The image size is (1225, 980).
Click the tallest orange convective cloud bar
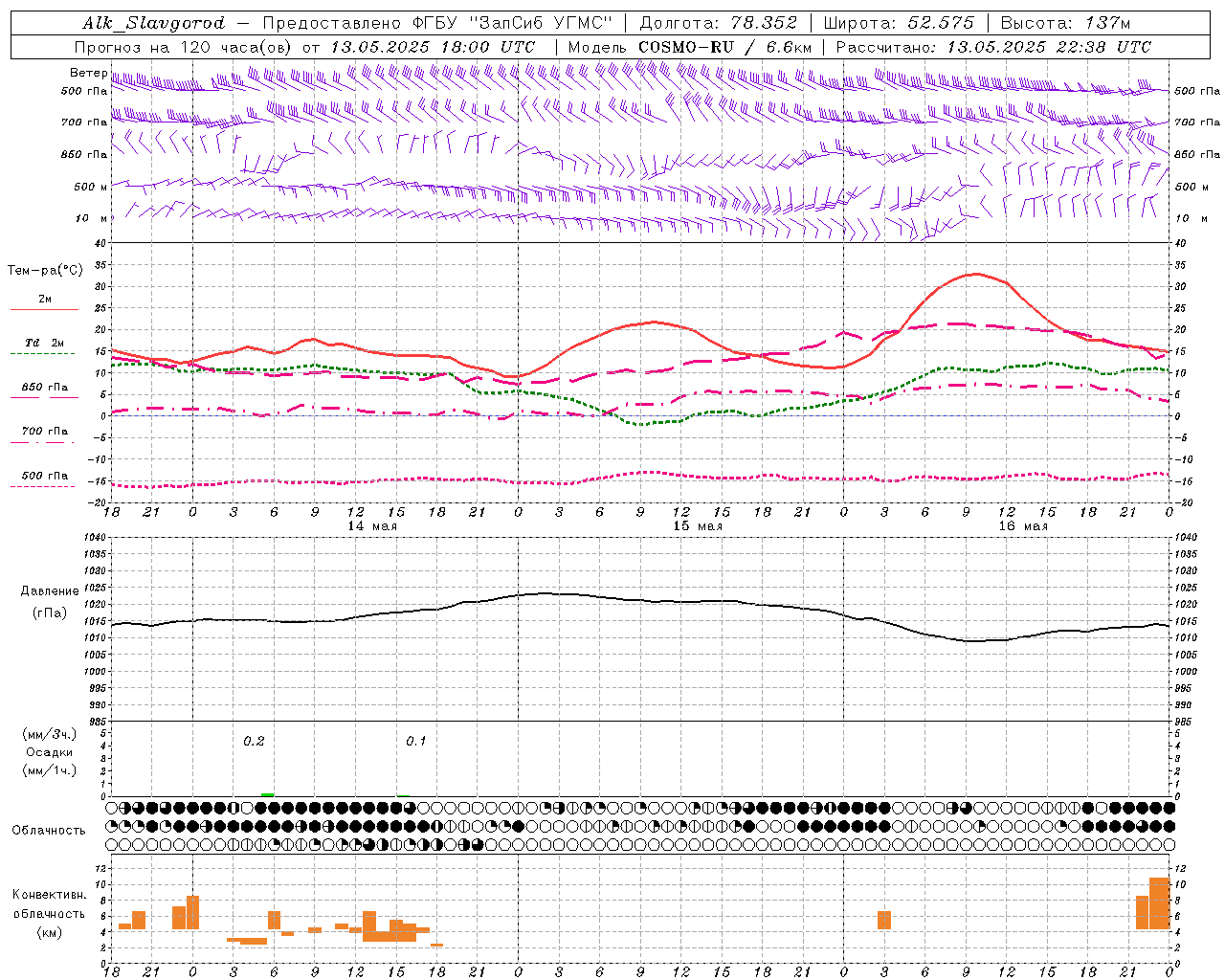tap(1160, 902)
